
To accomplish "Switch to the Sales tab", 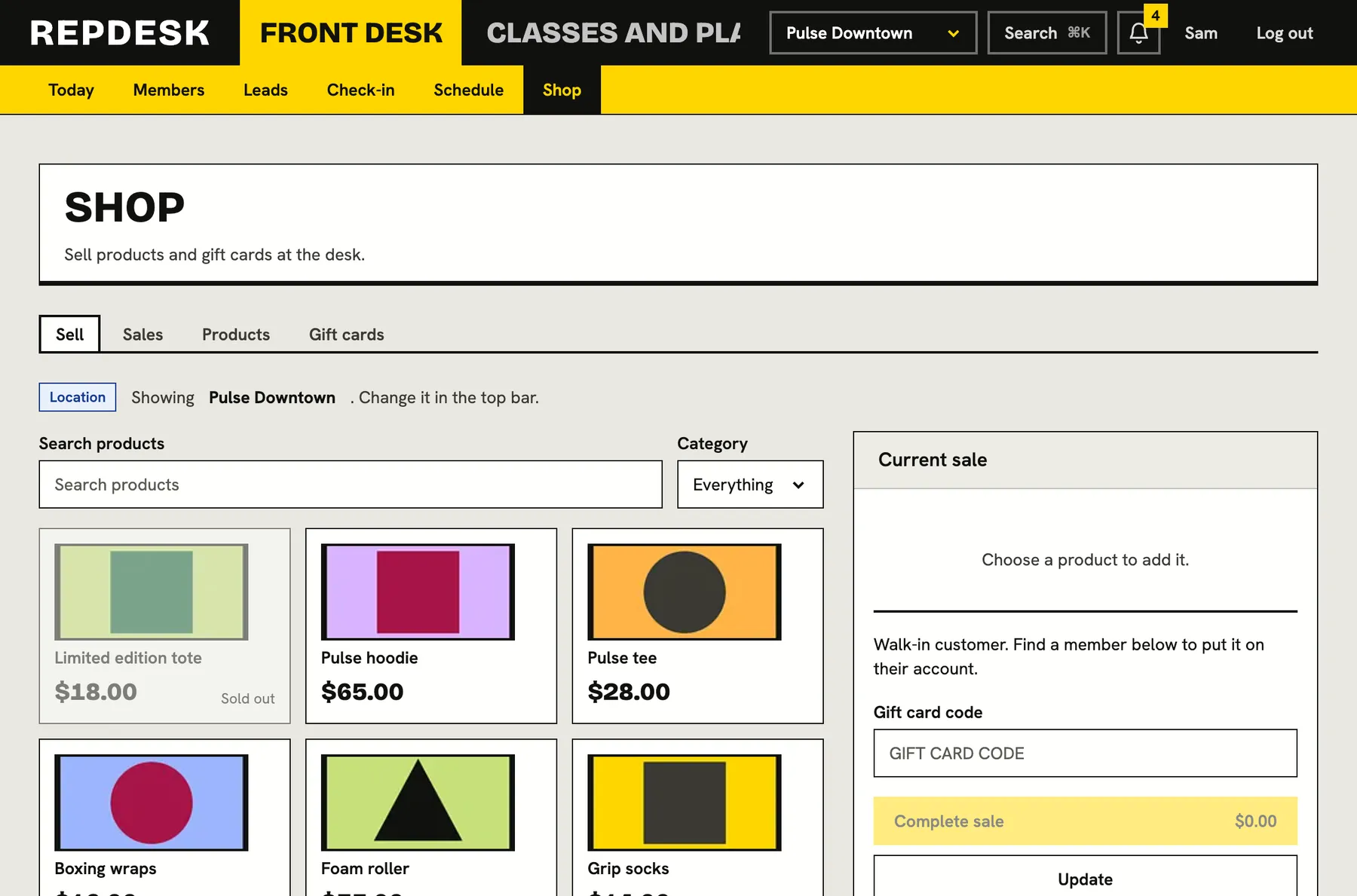I will pyautogui.click(x=142, y=334).
